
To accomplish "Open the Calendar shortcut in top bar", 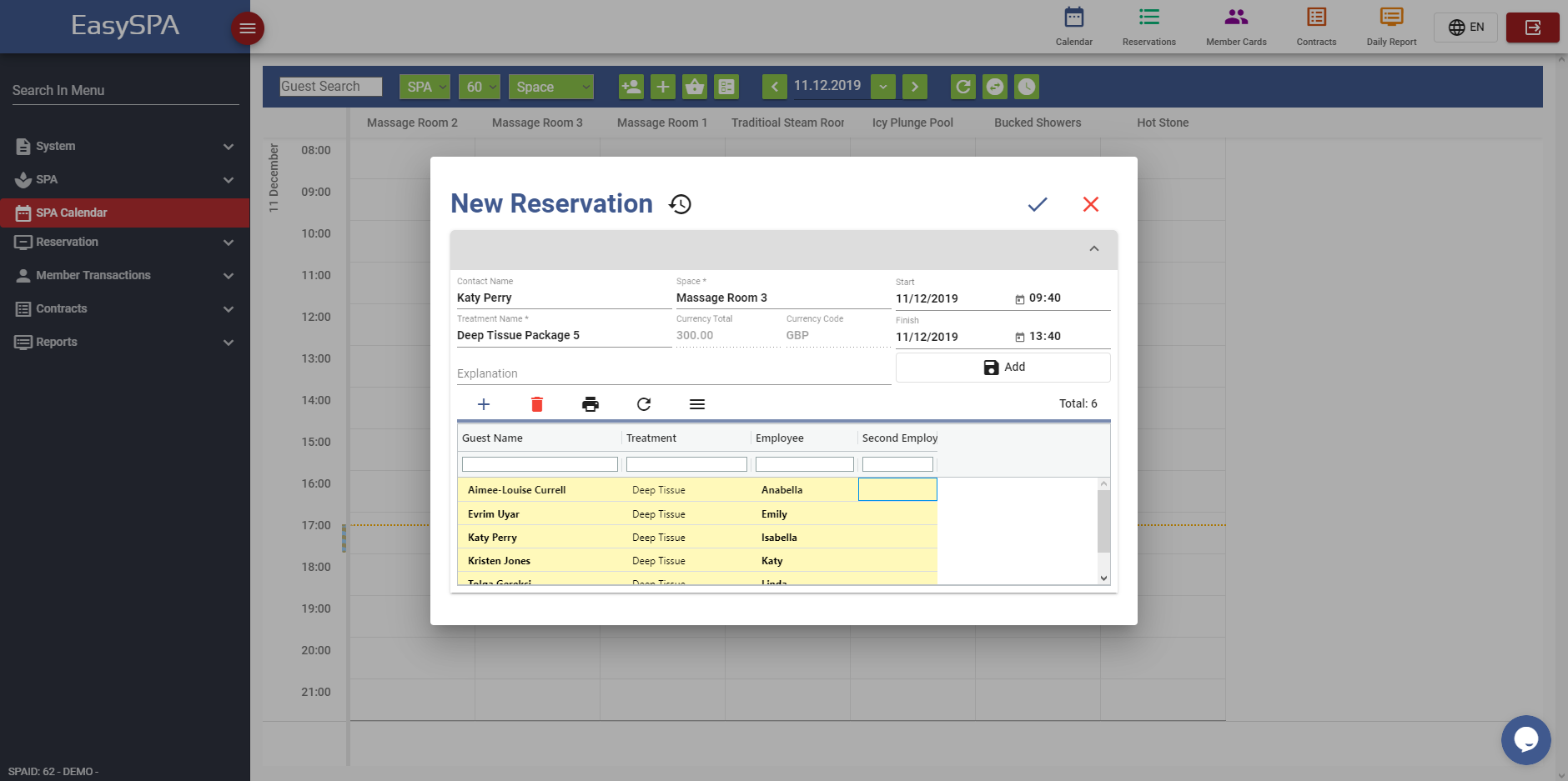I will point(1073,27).
